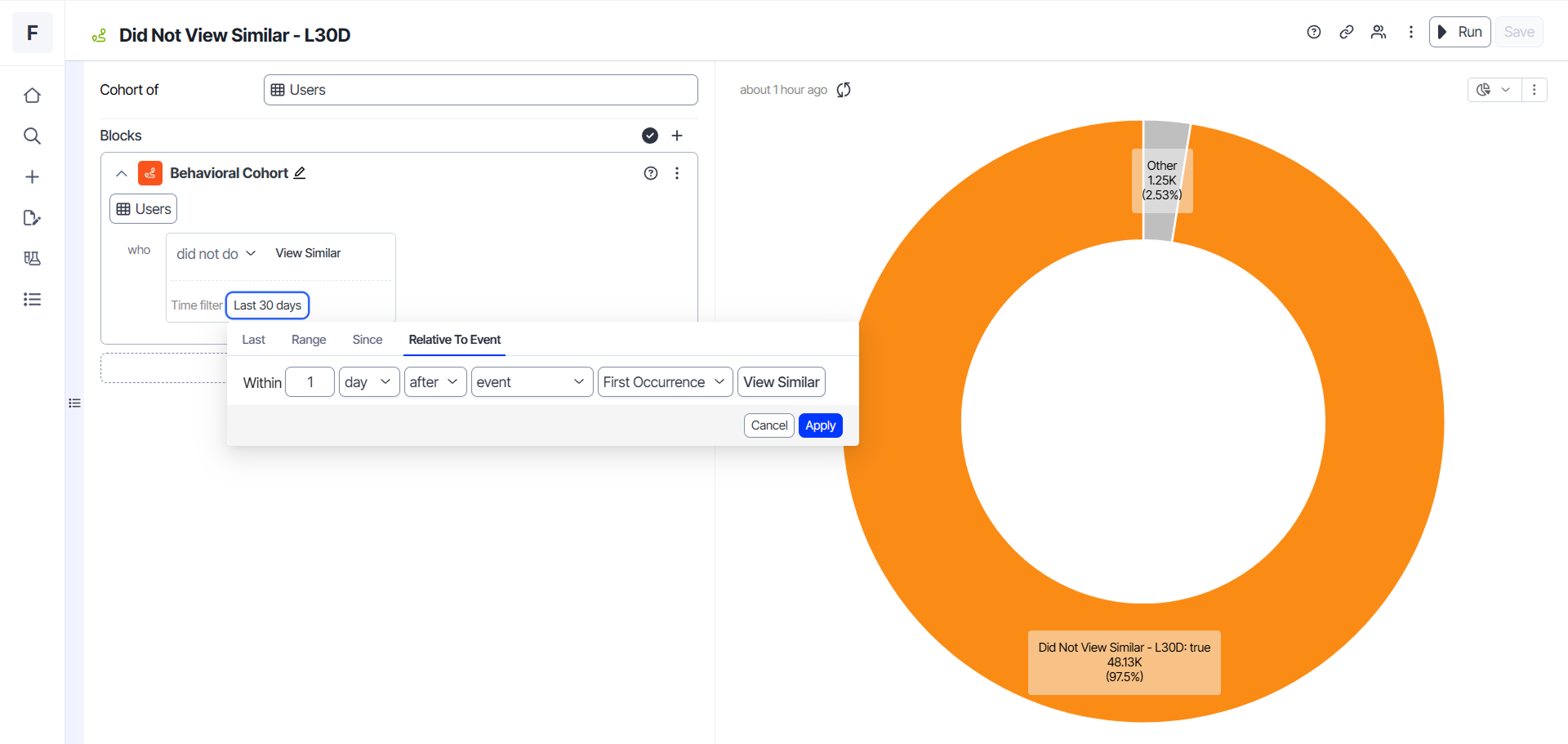
Task: Open the event type dropdown
Action: (x=532, y=382)
